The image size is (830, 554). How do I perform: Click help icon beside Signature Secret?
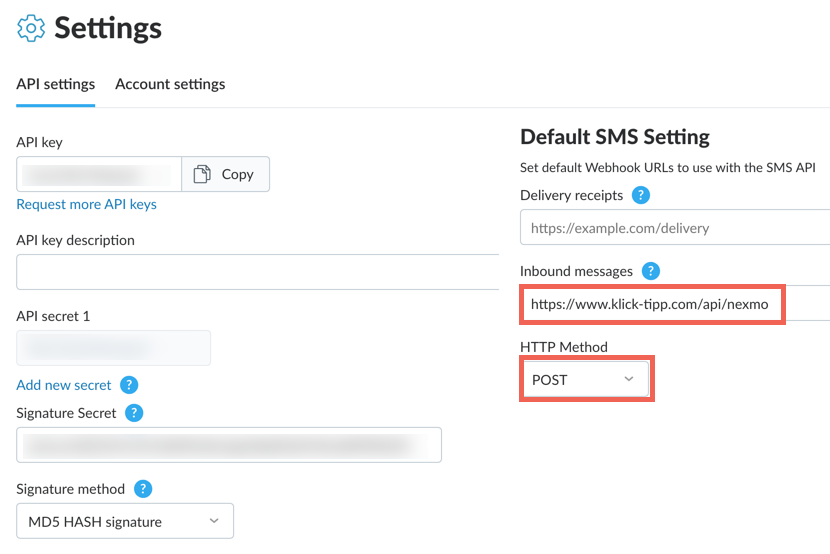134,413
